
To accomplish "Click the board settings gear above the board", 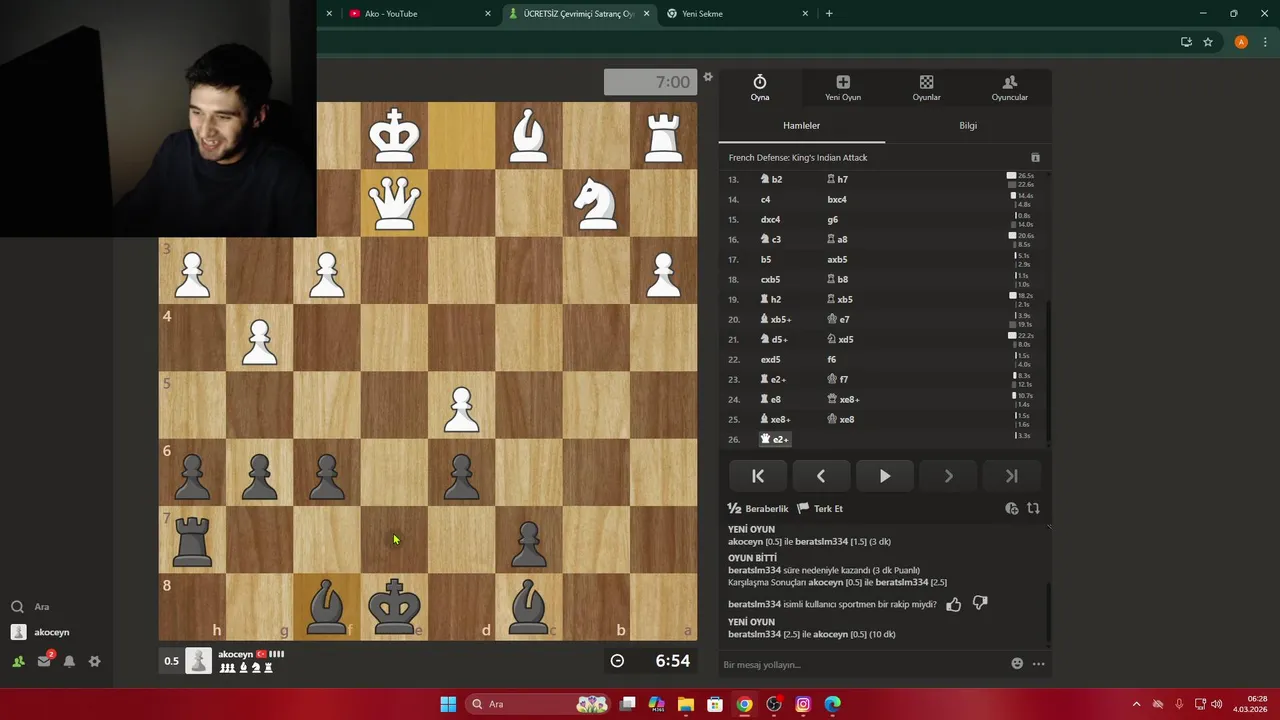I will point(708,77).
